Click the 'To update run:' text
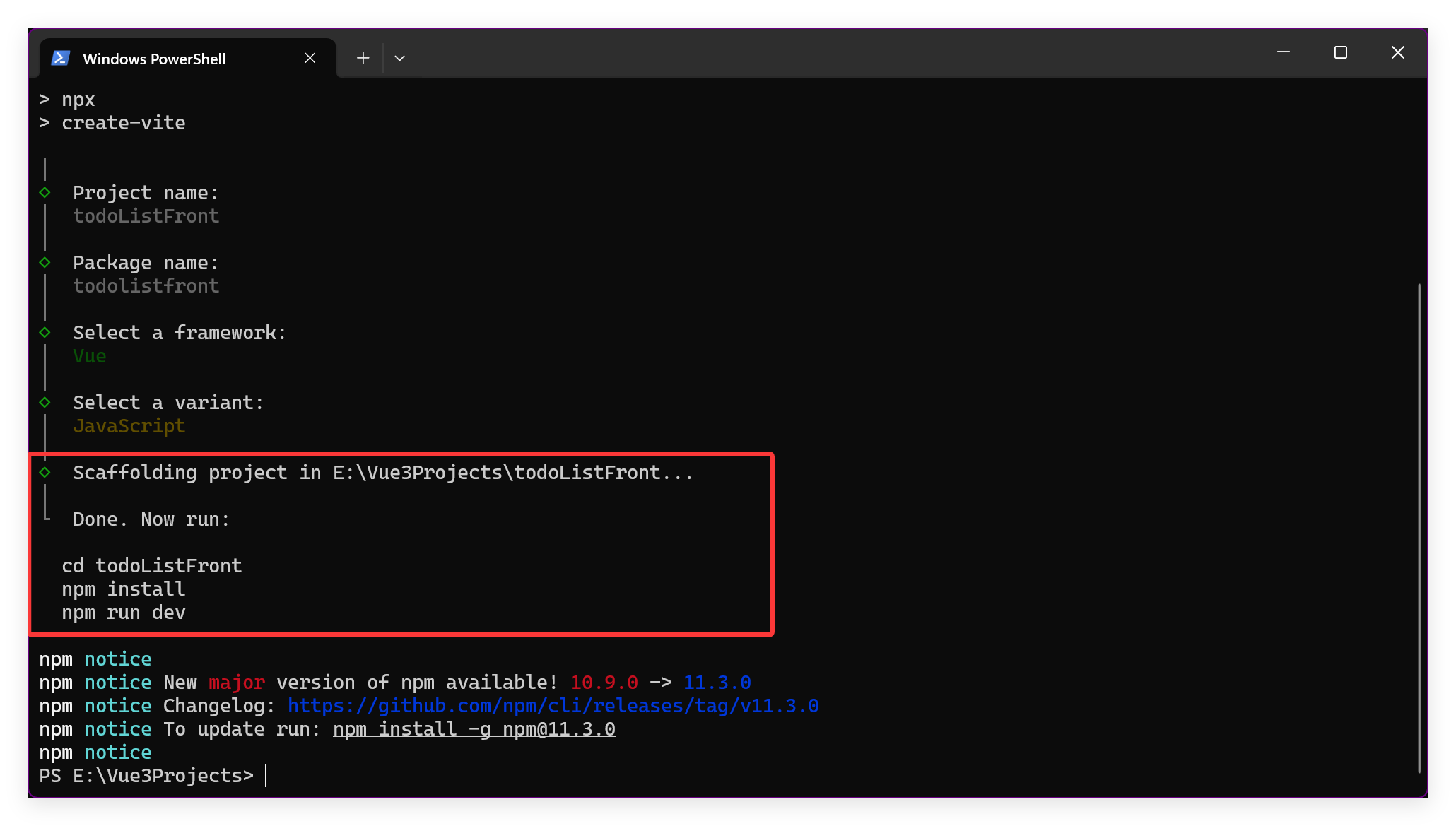The width and height of the screenshot is (1456, 826). (x=242, y=729)
